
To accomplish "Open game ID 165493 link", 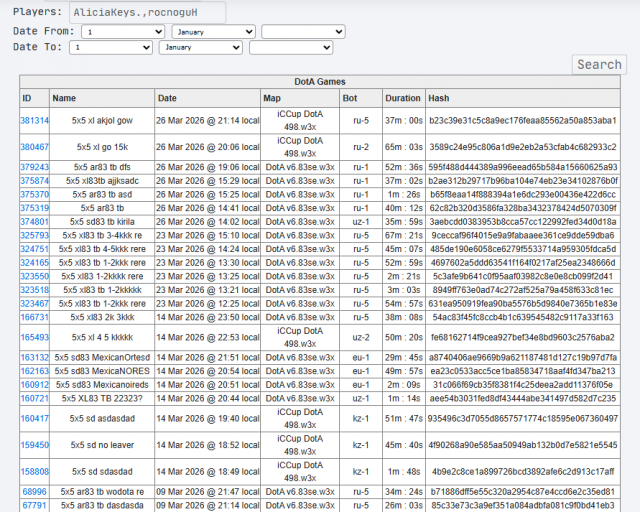I will (x=35, y=337).
